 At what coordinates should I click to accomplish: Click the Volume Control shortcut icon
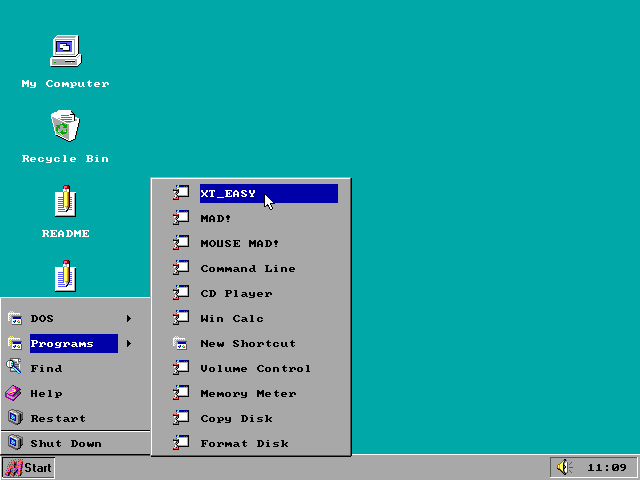click(x=181, y=368)
